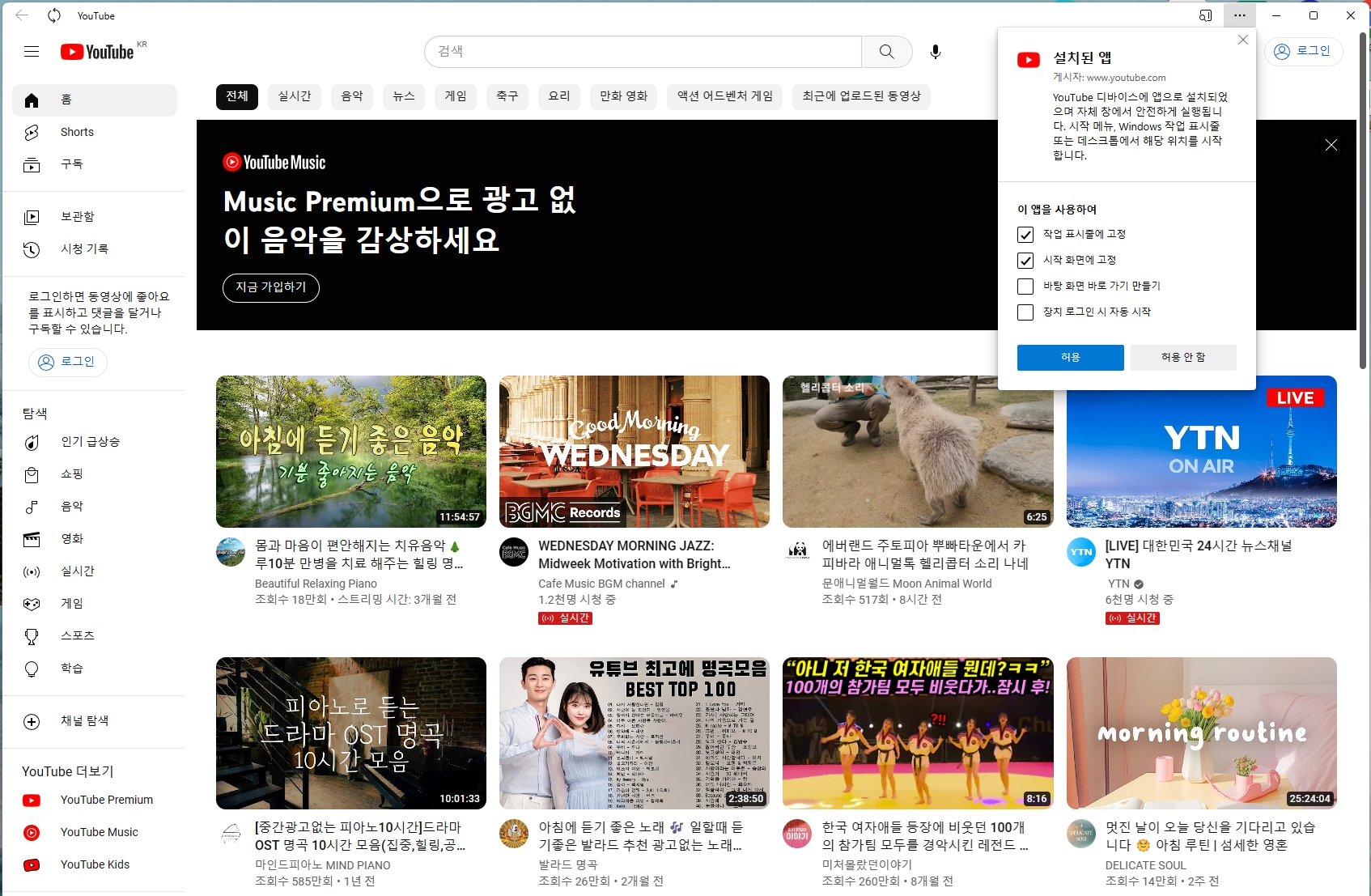The height and width of the screenshot is (896, 1371).
Task: Close the installed app popup
Action: click(1243, 40)
